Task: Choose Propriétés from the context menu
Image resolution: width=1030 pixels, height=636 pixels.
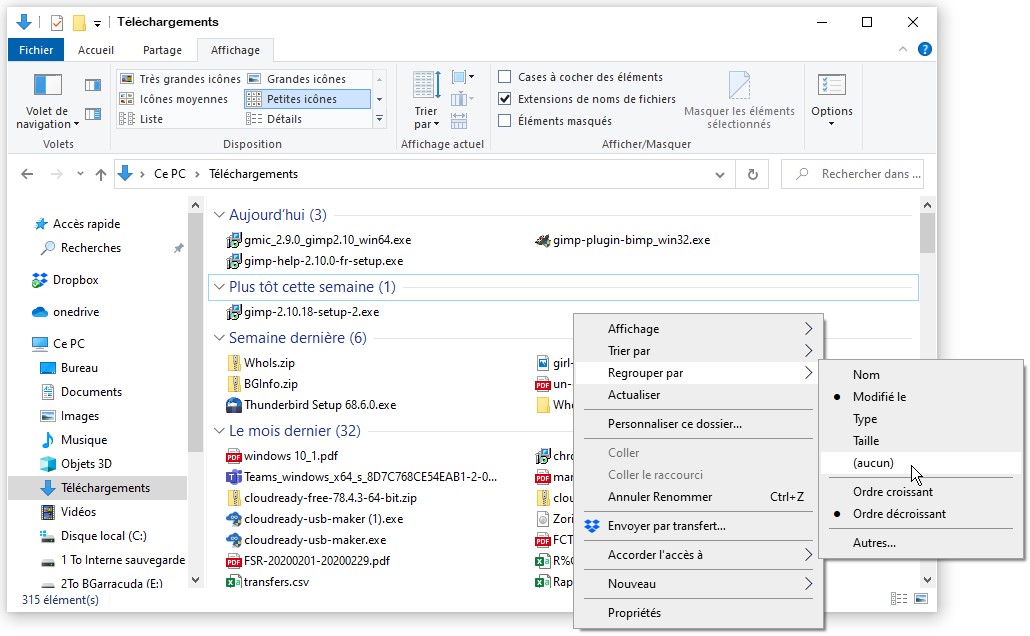Action: coord(634,613)
